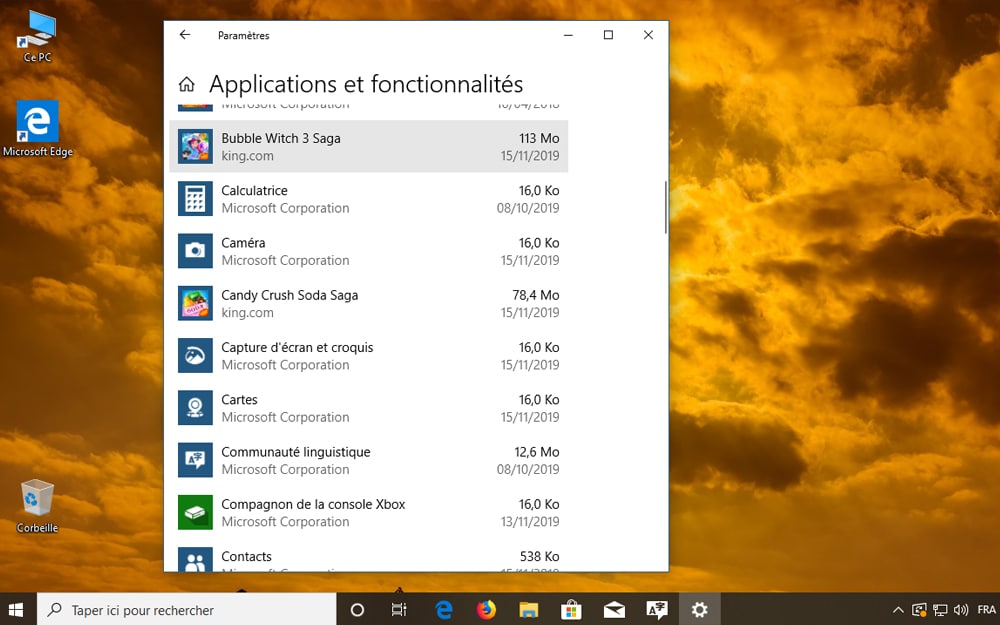Choose the Caméra app icon
This screenshot has height=625, width=1000.
click(x=195, y=251)
